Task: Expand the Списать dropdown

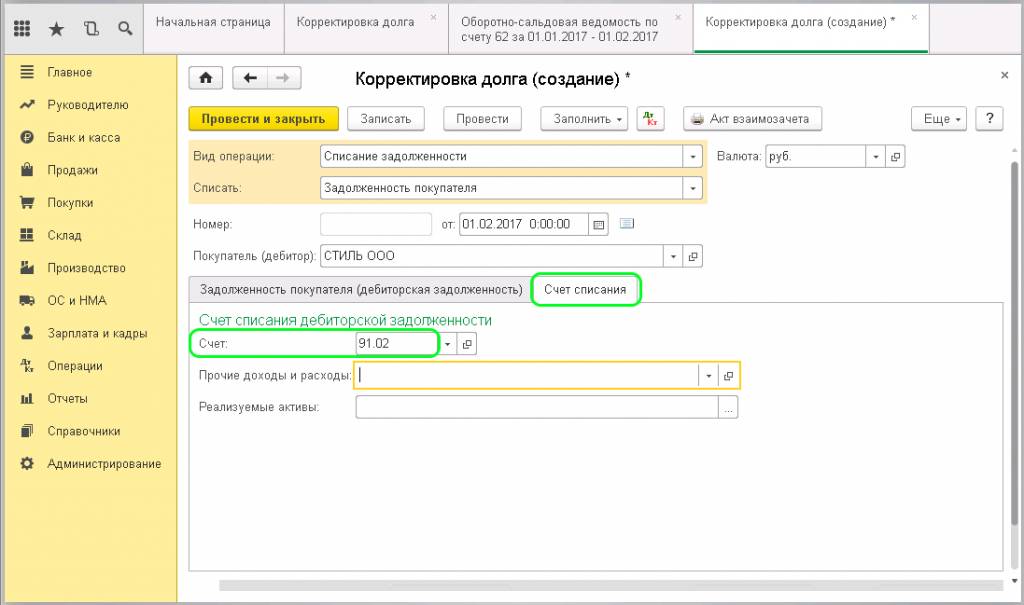Action: [x=692, y=188]
